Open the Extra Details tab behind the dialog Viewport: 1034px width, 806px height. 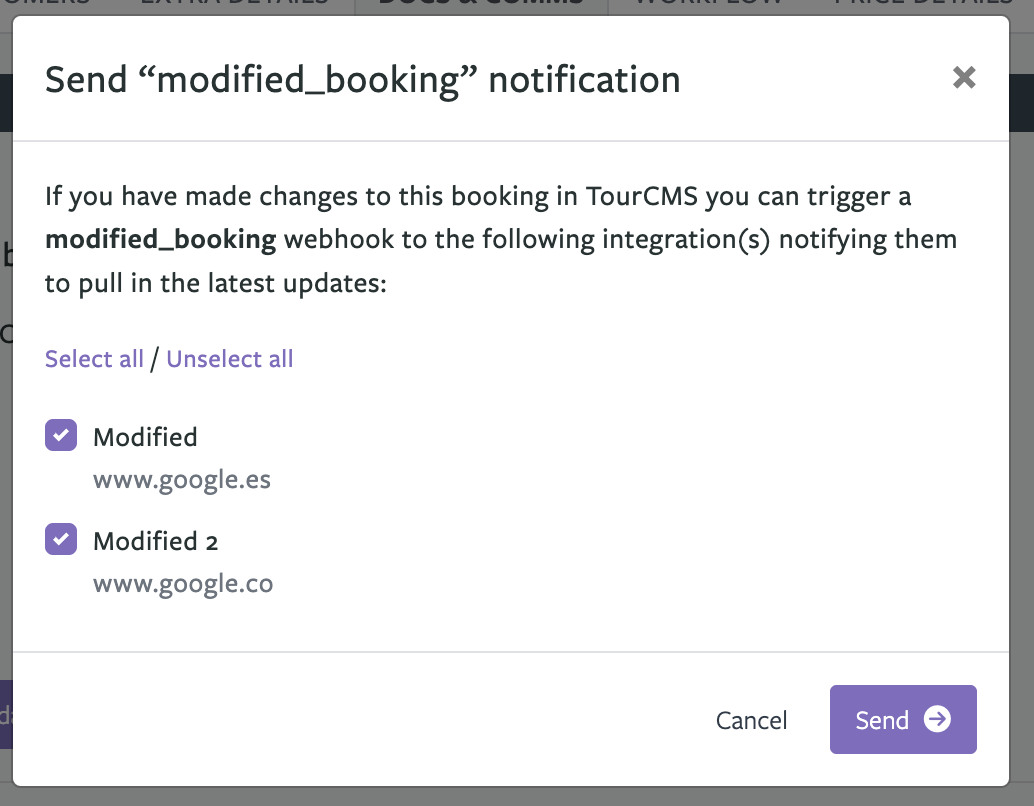(234, 3)
